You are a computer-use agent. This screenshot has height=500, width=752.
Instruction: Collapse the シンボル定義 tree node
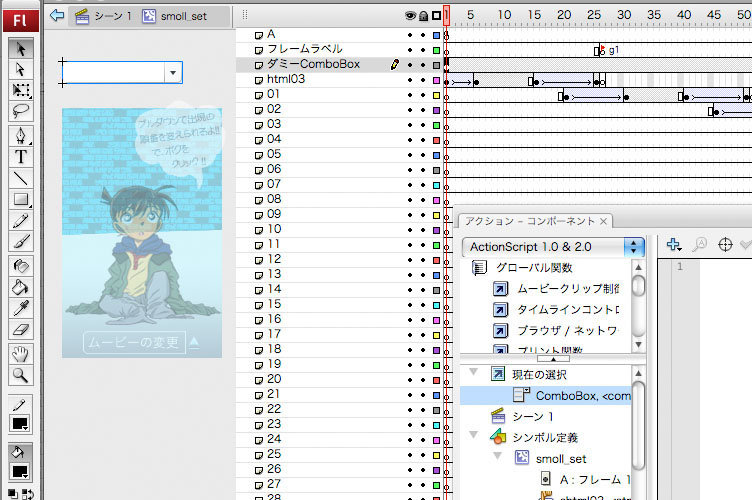point(473,435)
